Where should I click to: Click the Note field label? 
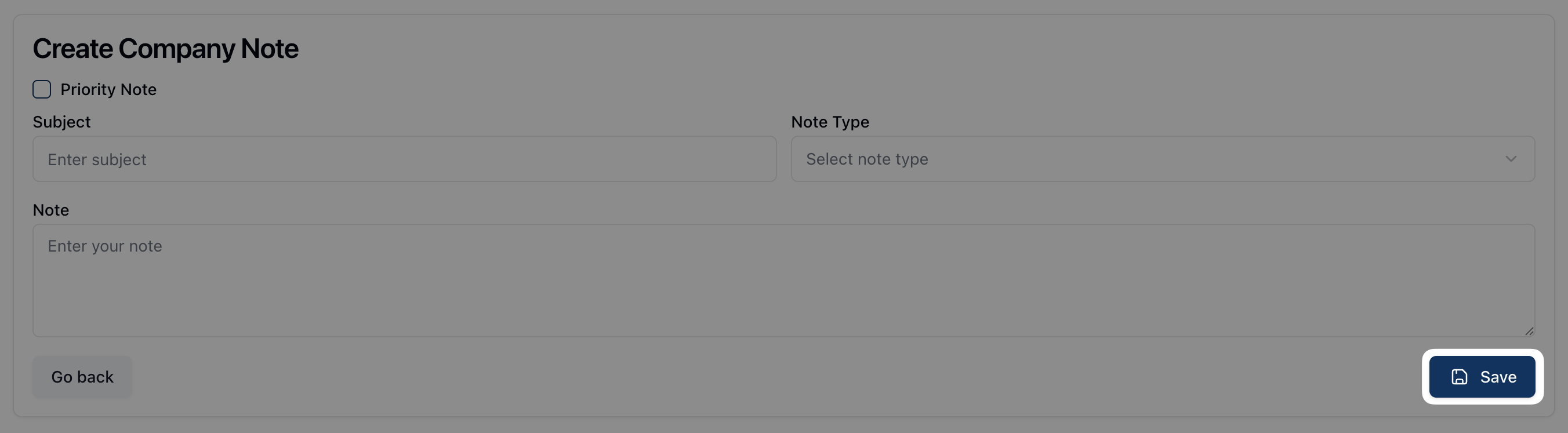coord(50,210)
